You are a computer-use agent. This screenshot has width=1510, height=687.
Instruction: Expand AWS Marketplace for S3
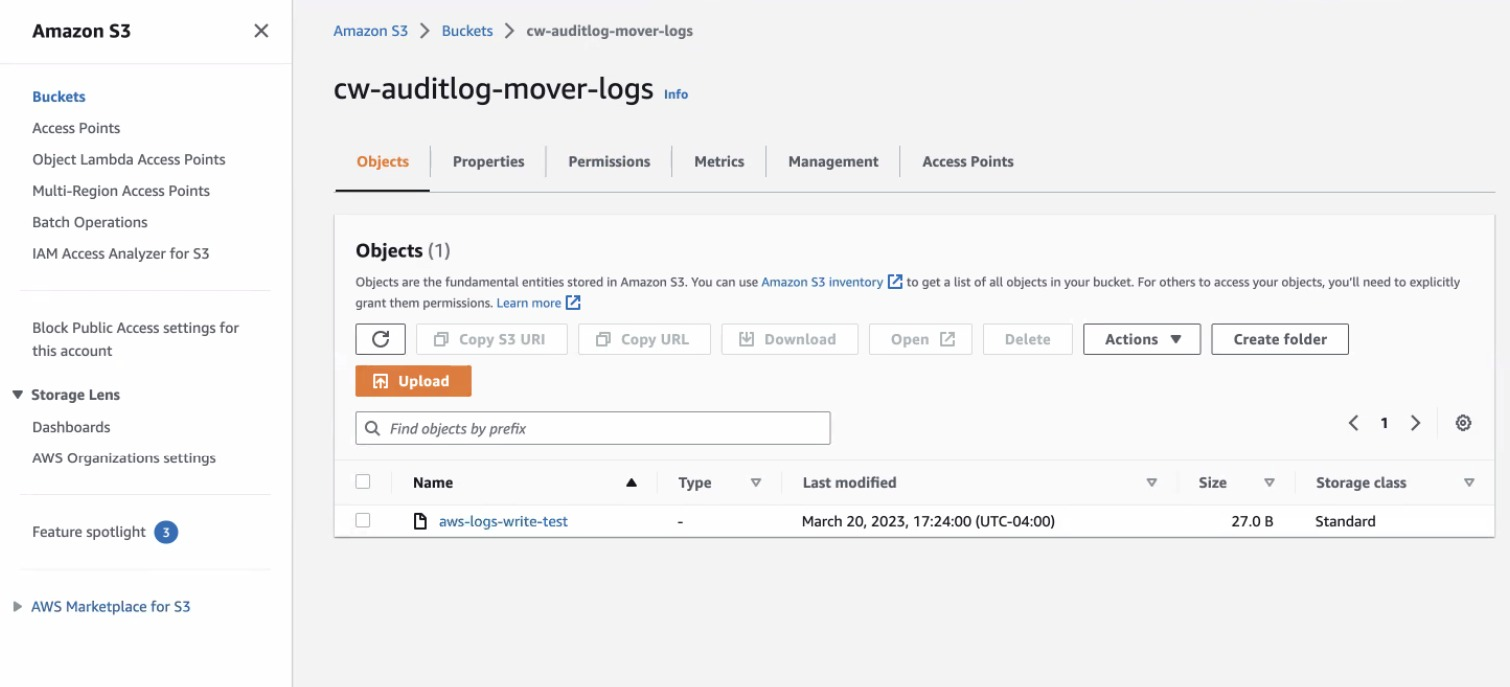(17, 606)
